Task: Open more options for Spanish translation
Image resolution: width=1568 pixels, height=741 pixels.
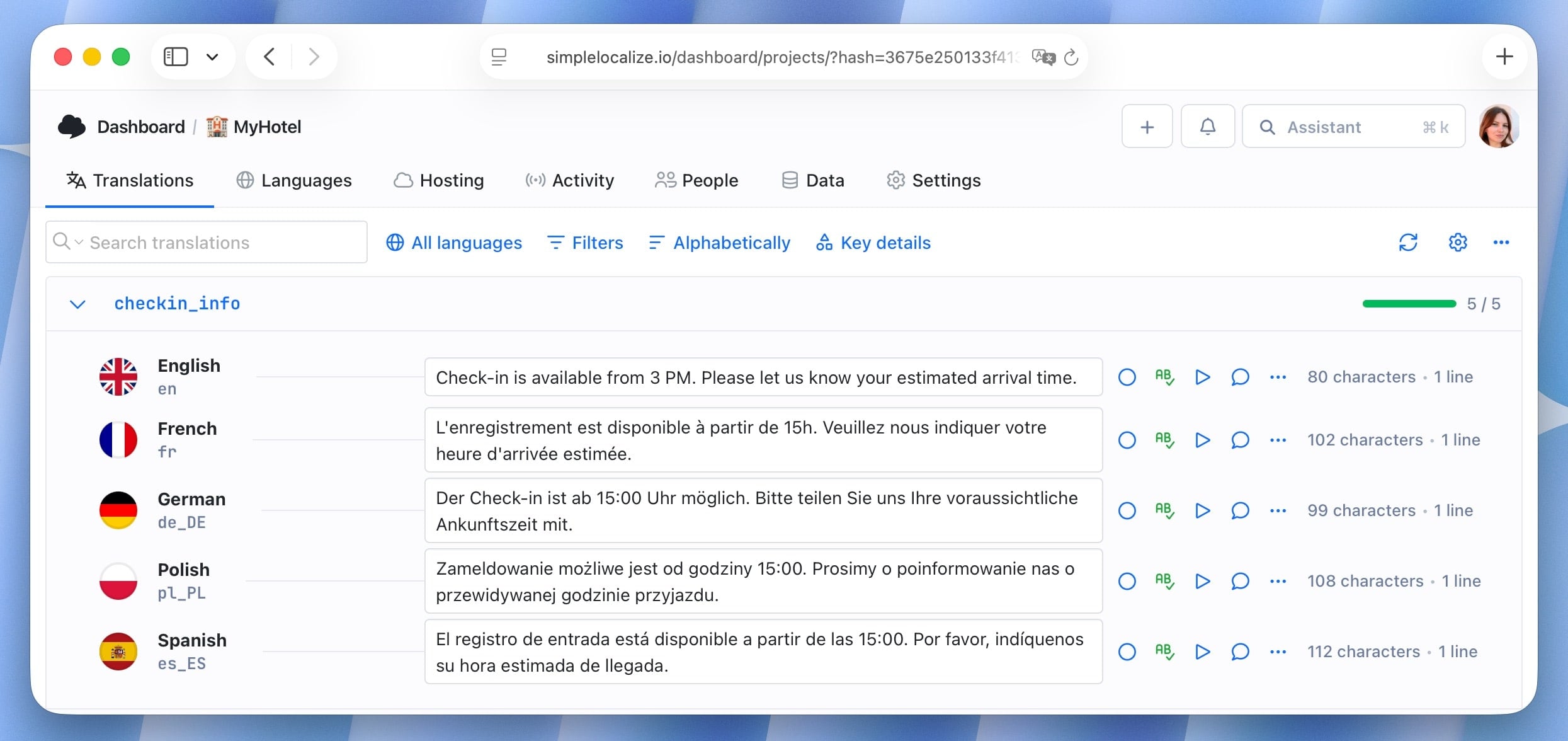Action: coord(1278,652)
